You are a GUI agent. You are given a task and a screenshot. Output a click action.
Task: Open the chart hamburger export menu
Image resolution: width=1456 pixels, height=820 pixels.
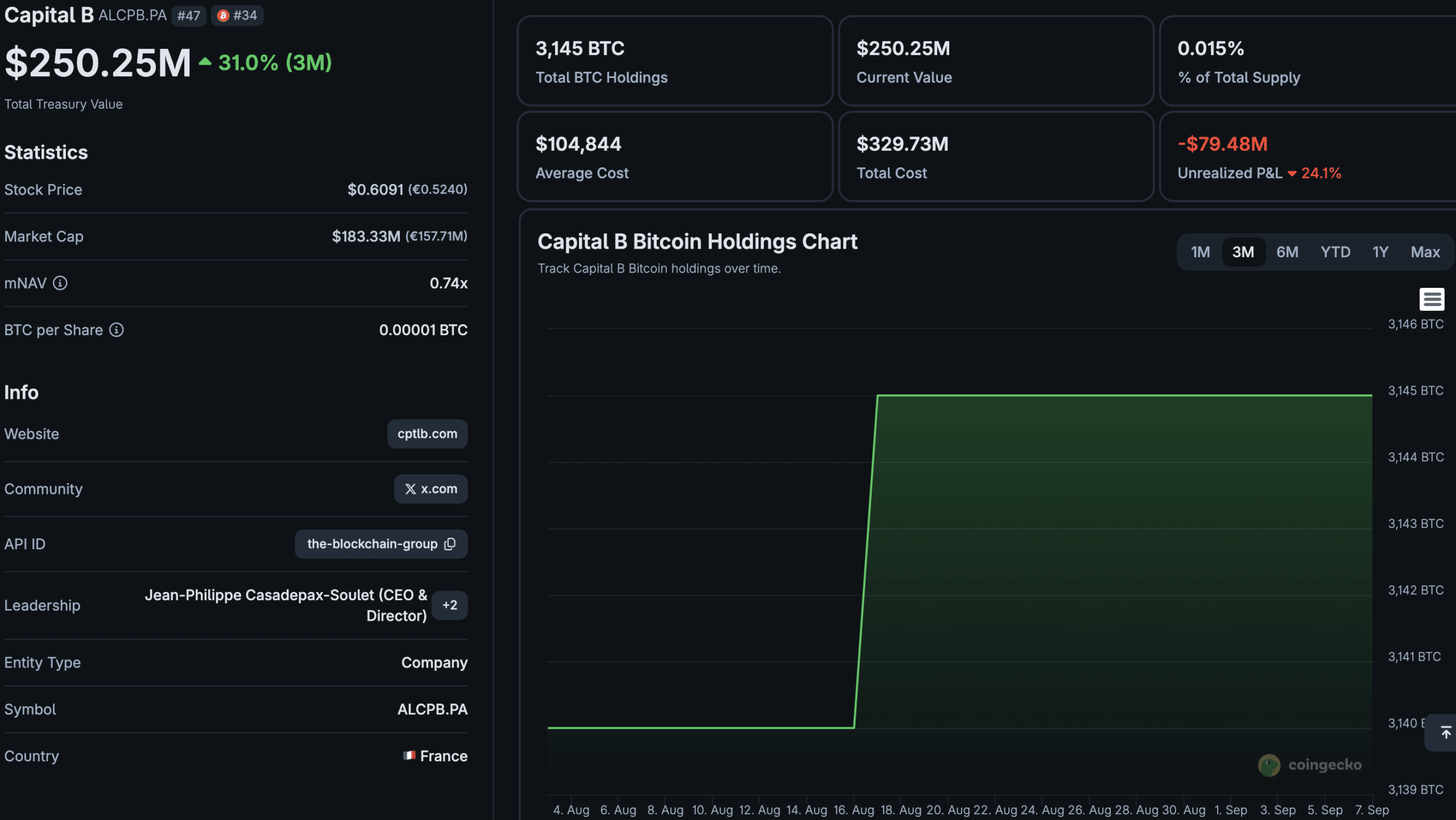tap(1432, 299)
